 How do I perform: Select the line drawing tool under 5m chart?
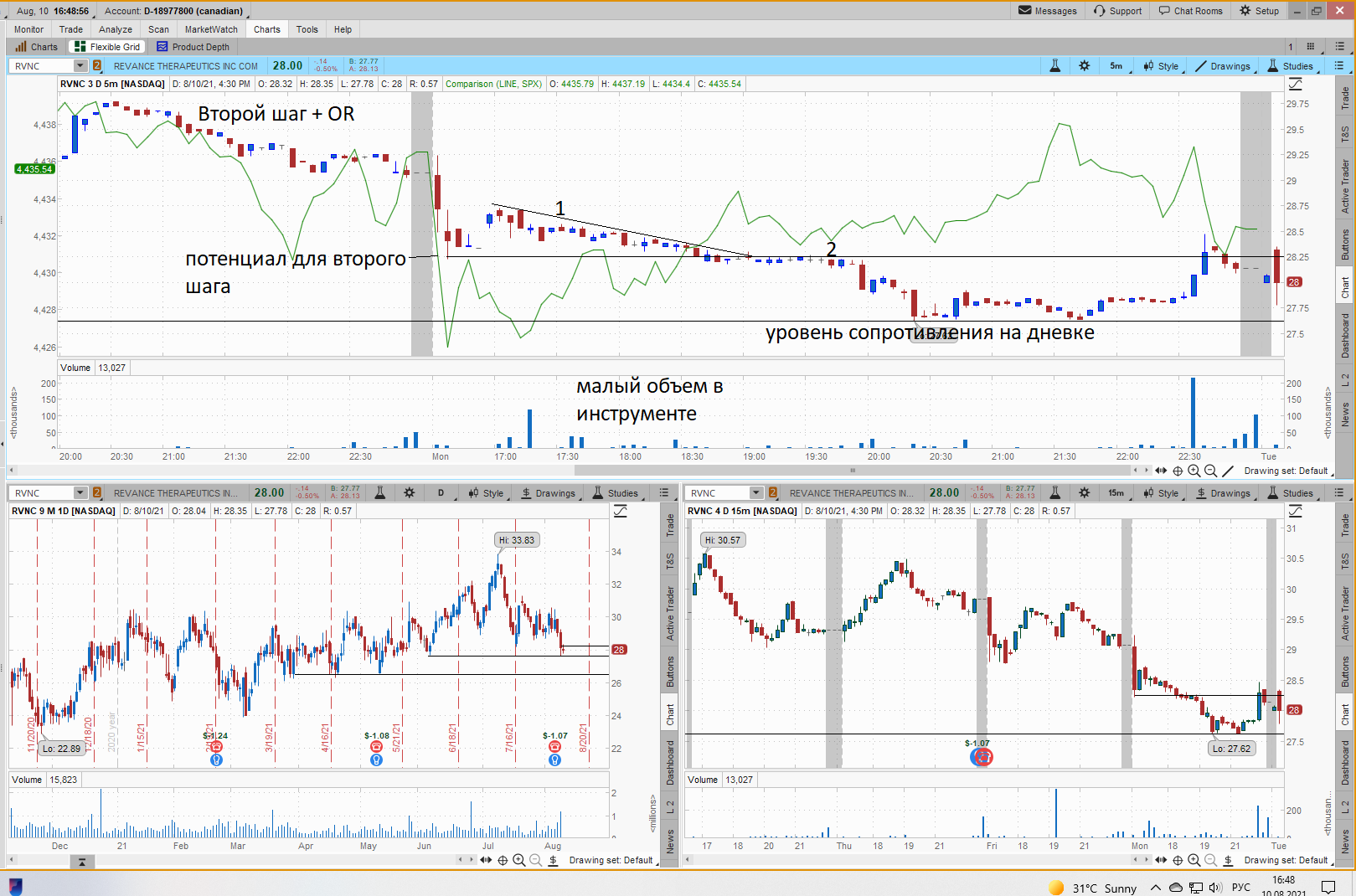click(1228, 471)
